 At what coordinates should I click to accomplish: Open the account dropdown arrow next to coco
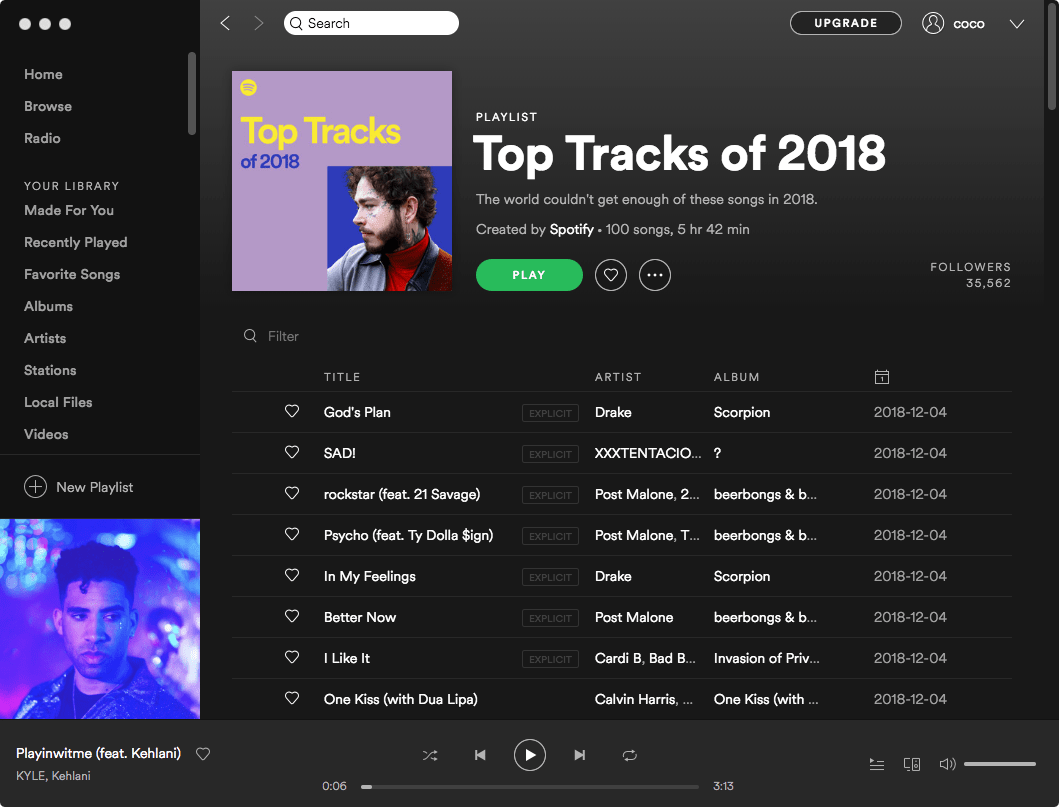tap(1017, 23)
